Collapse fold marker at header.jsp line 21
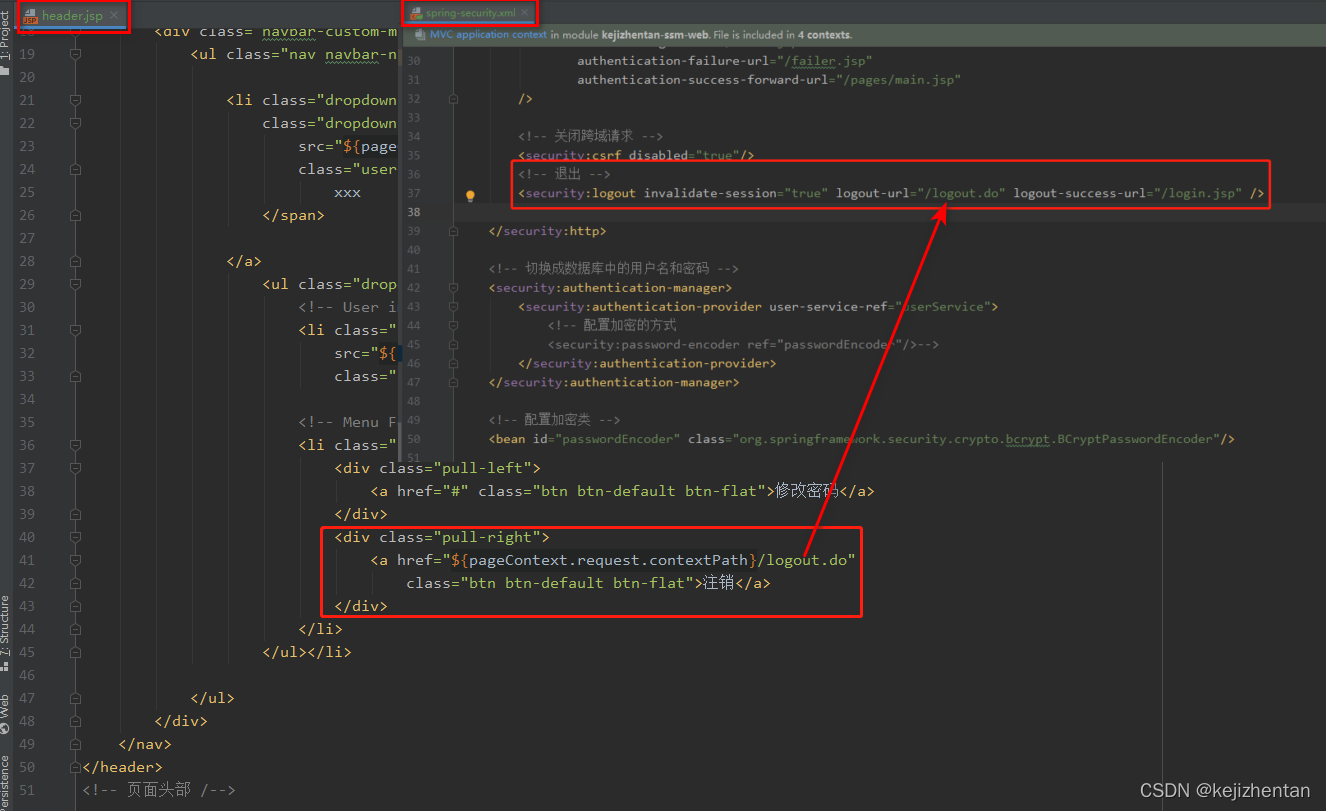The image size is (1326, 811). point(75,100)
